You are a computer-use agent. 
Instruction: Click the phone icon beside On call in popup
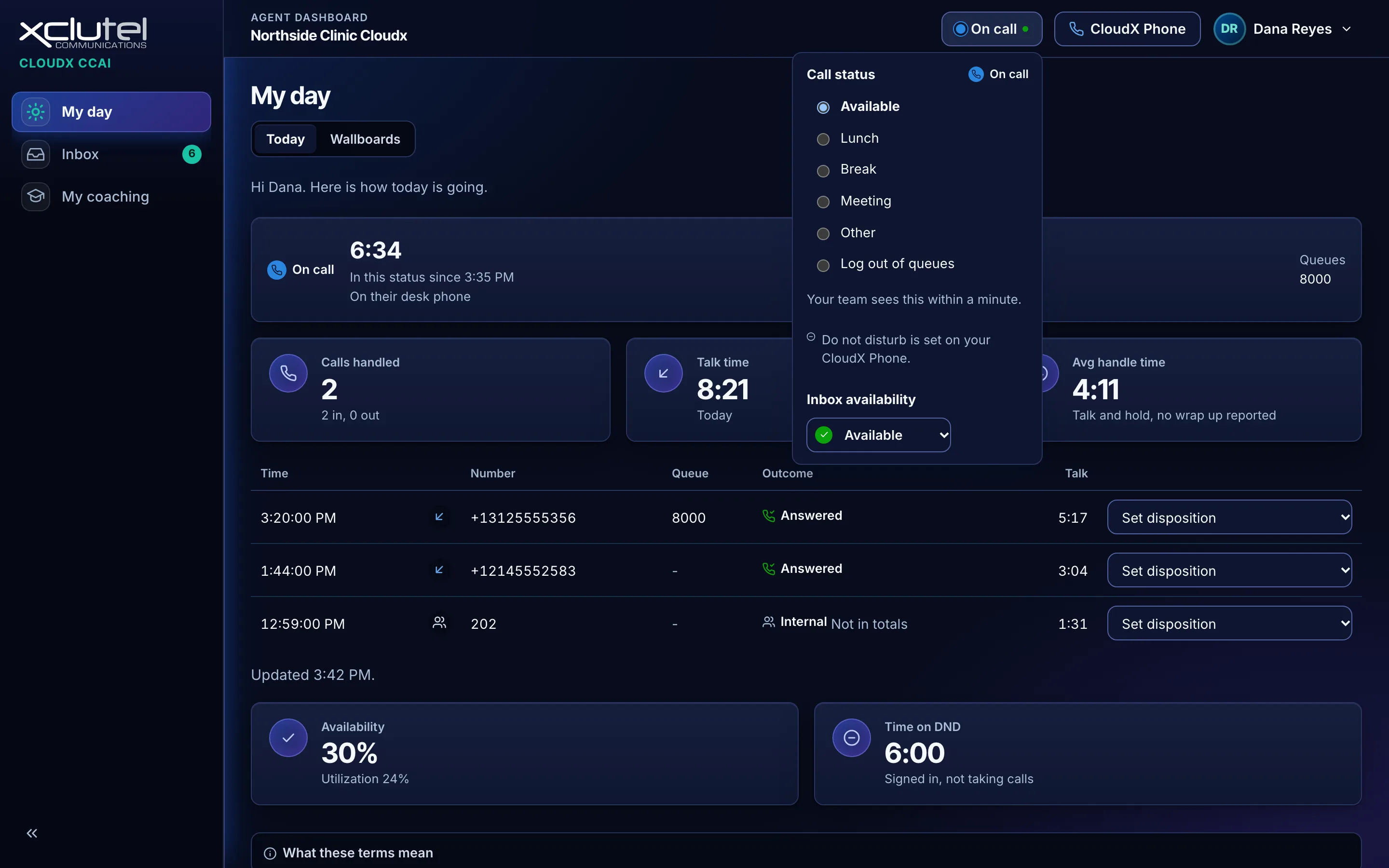point(976,74)
